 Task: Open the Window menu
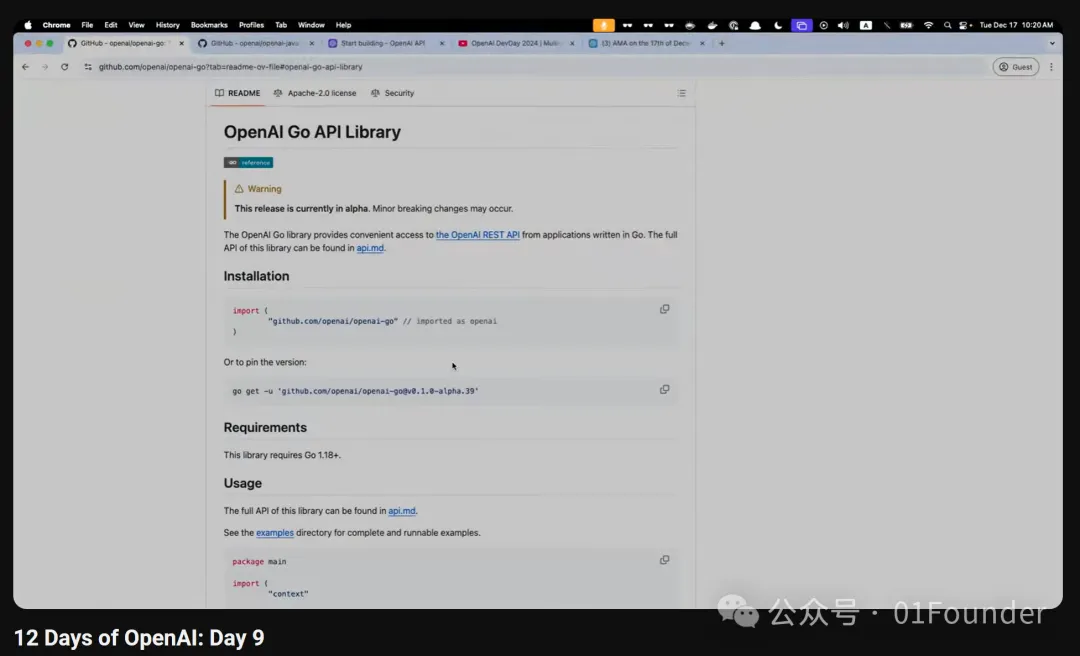point(311,25)
